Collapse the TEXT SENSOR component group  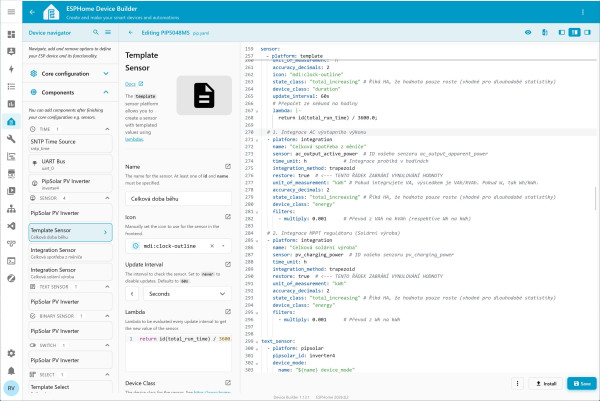[107, 287]
